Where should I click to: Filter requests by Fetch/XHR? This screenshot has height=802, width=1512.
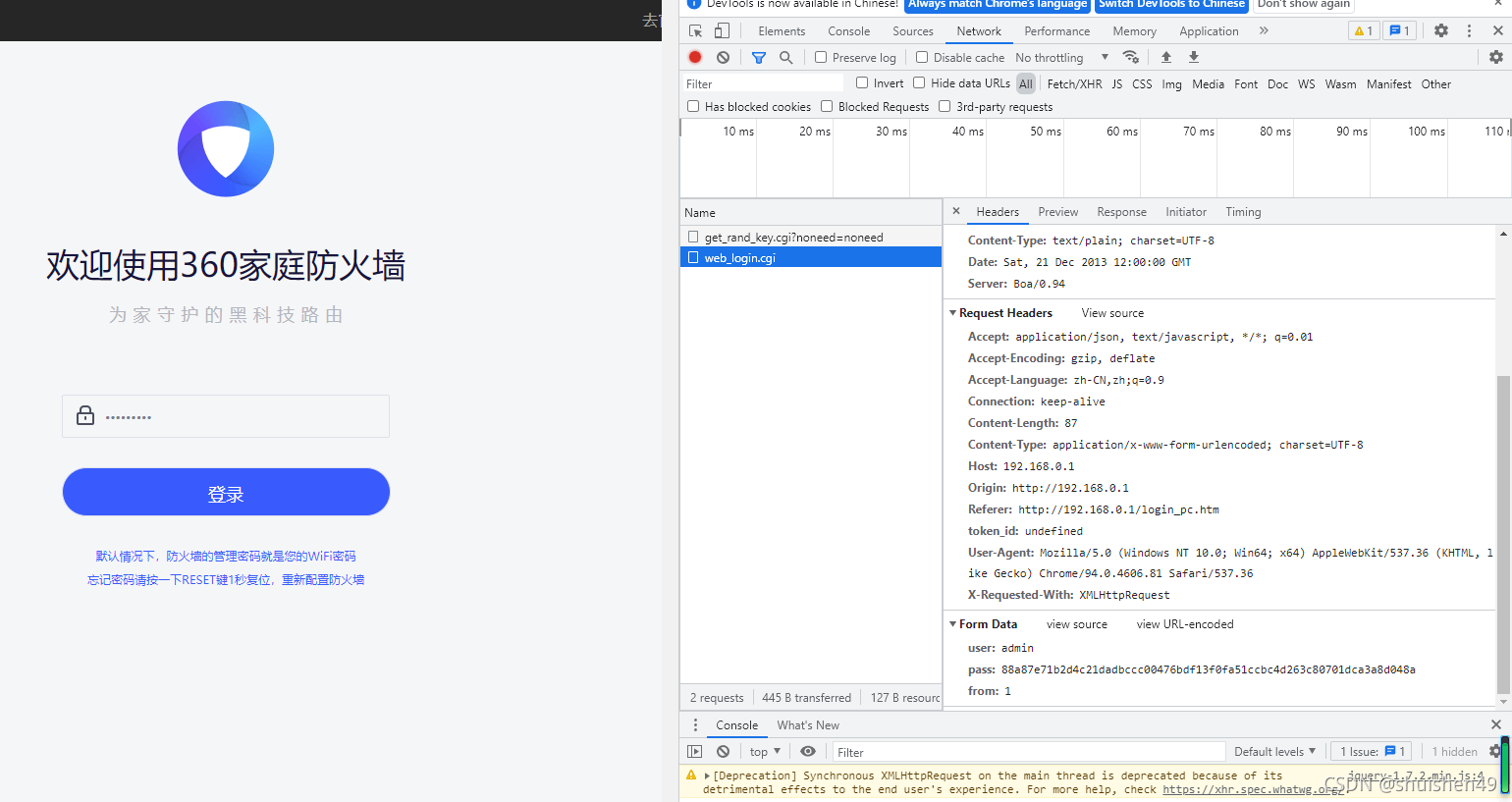(1074, 84)
